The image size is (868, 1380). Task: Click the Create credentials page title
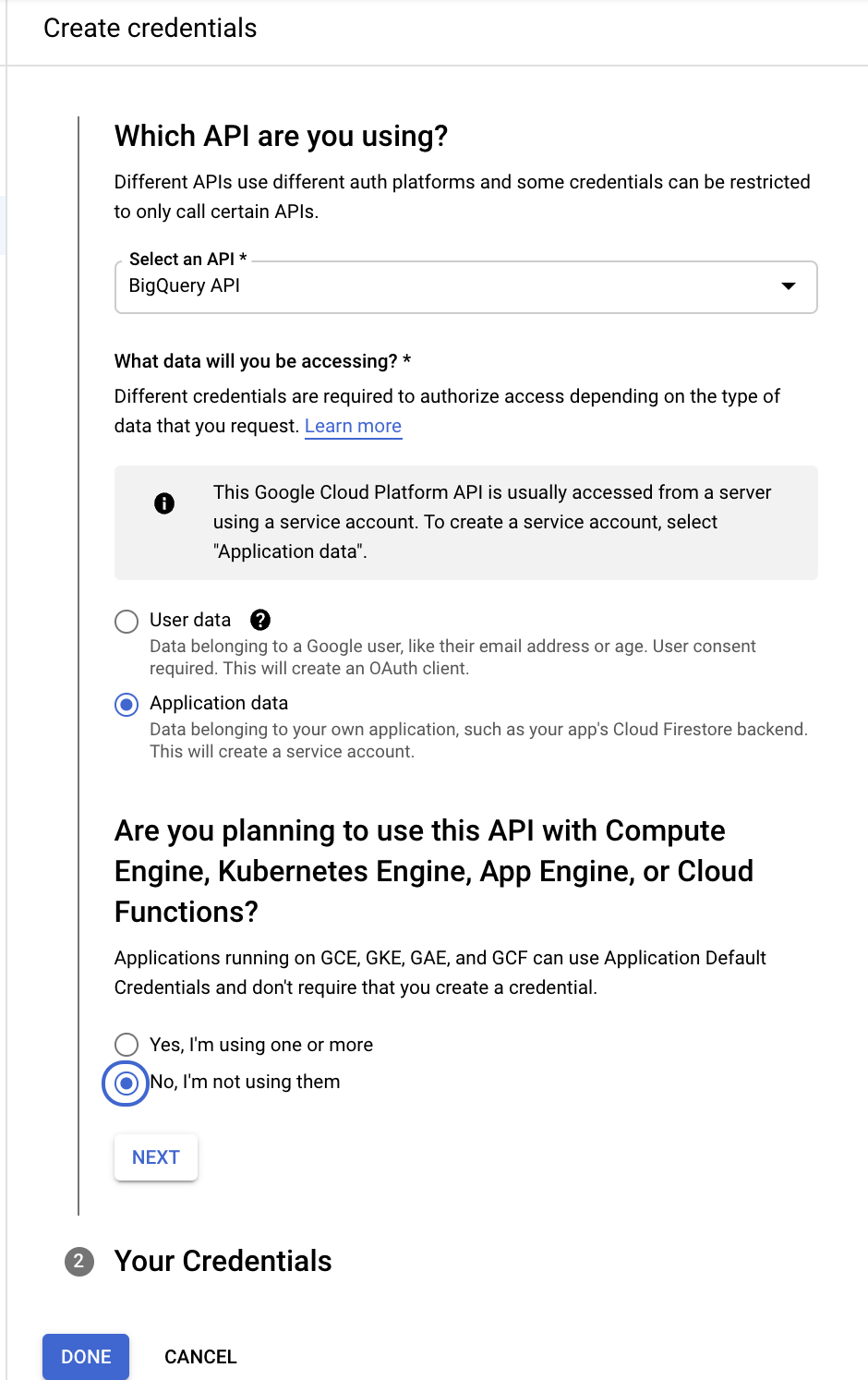coord(151,28)
